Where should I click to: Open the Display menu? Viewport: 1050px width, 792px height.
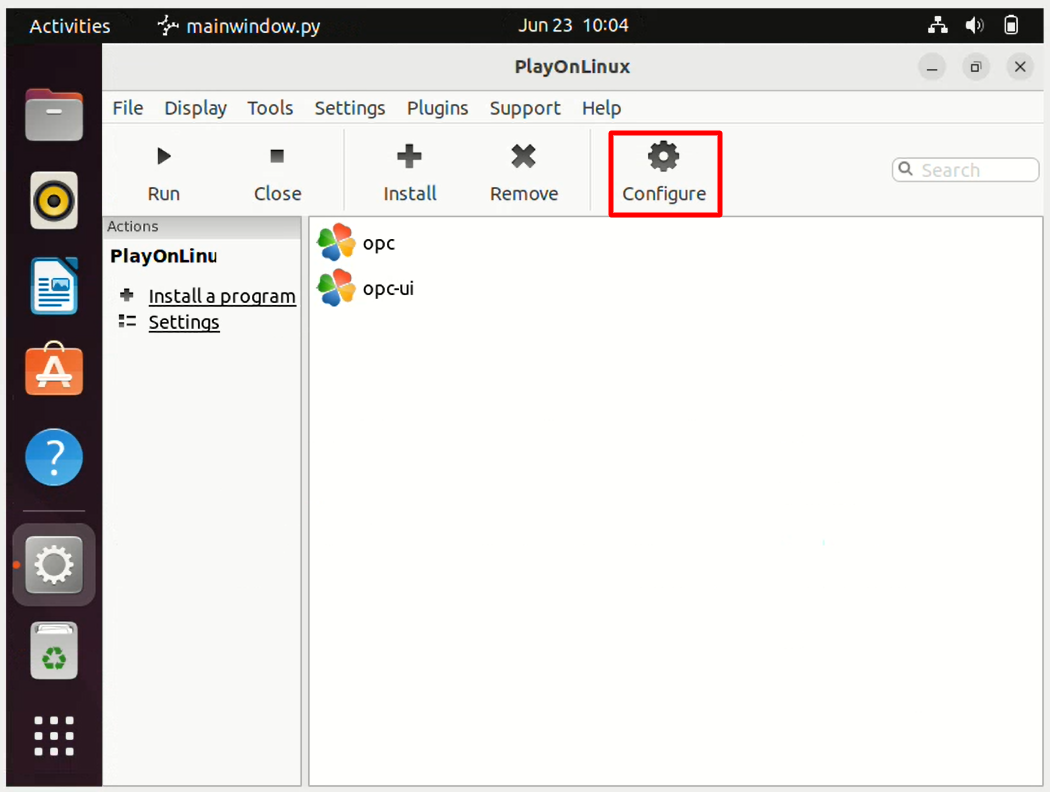tap(196, 108)
